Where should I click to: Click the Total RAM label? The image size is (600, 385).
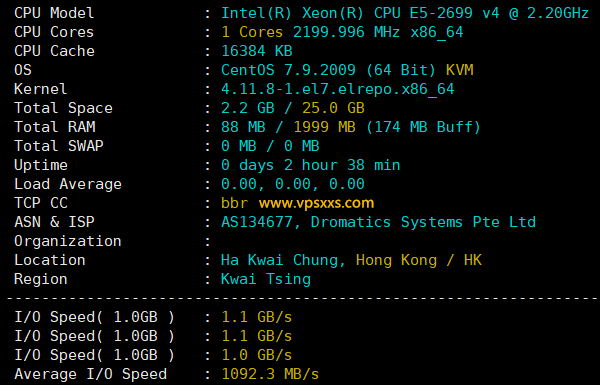coord(54,127)
